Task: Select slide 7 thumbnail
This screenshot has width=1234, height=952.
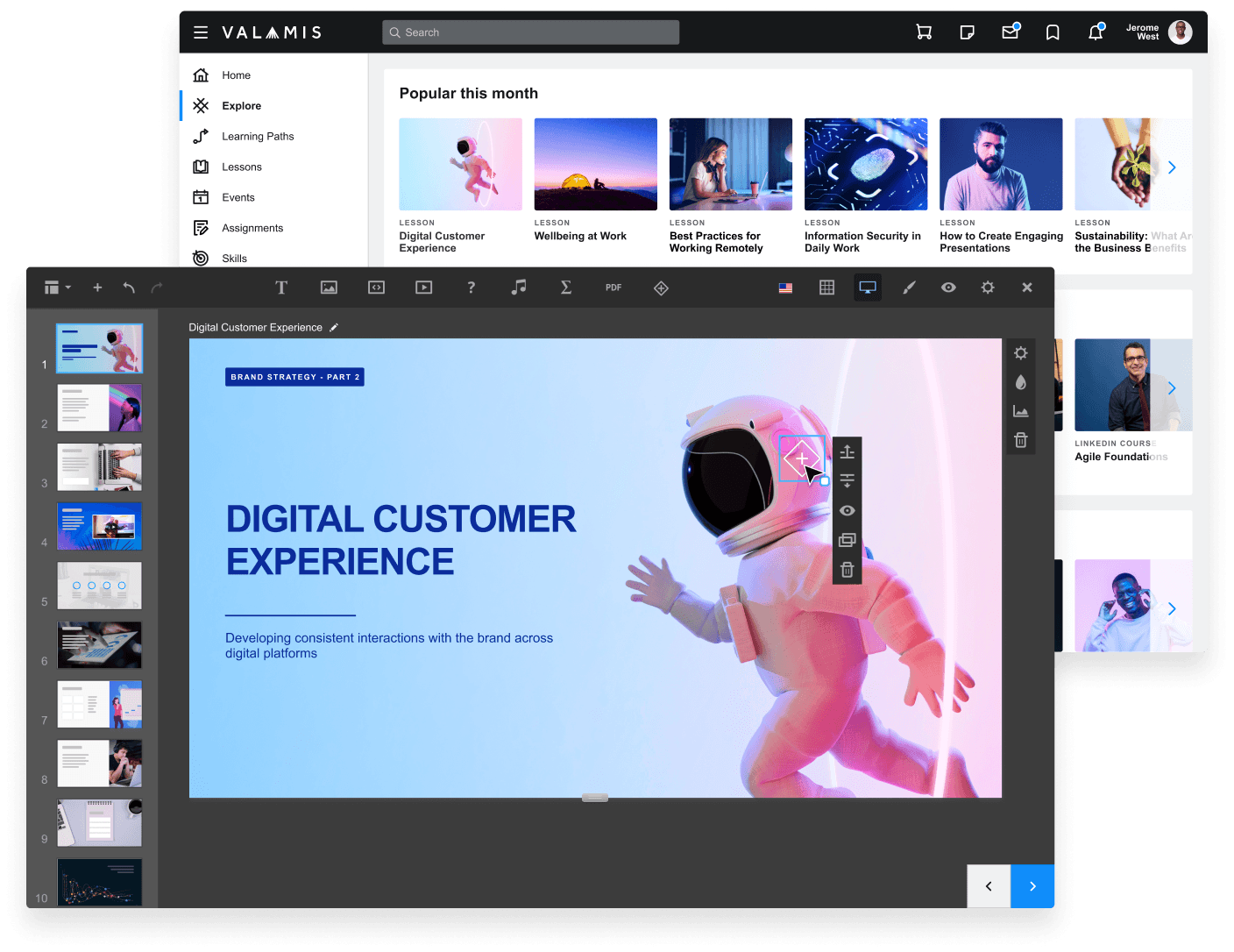Action: pyautogui.click(x=99, y=704)
